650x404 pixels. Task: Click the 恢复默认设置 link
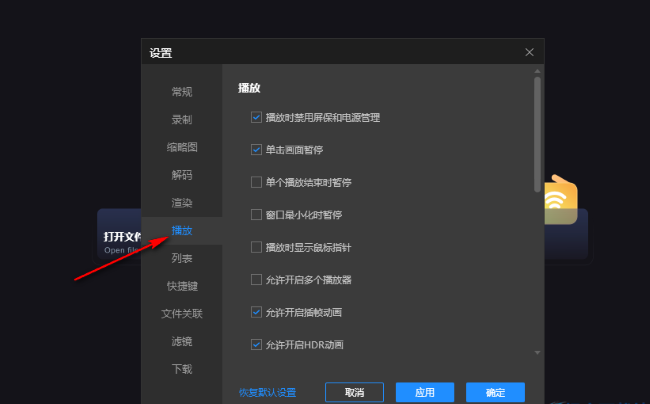click(267, 392)
